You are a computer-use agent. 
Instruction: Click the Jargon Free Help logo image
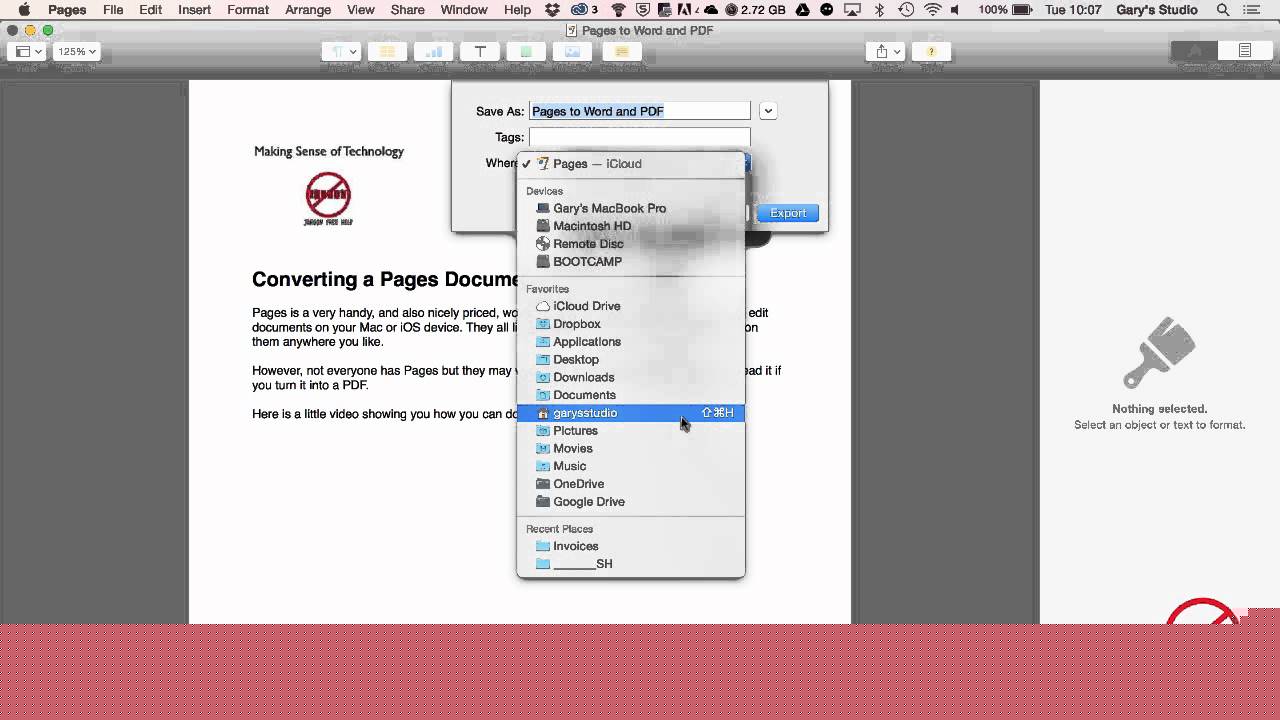click(x=328, y=198)
